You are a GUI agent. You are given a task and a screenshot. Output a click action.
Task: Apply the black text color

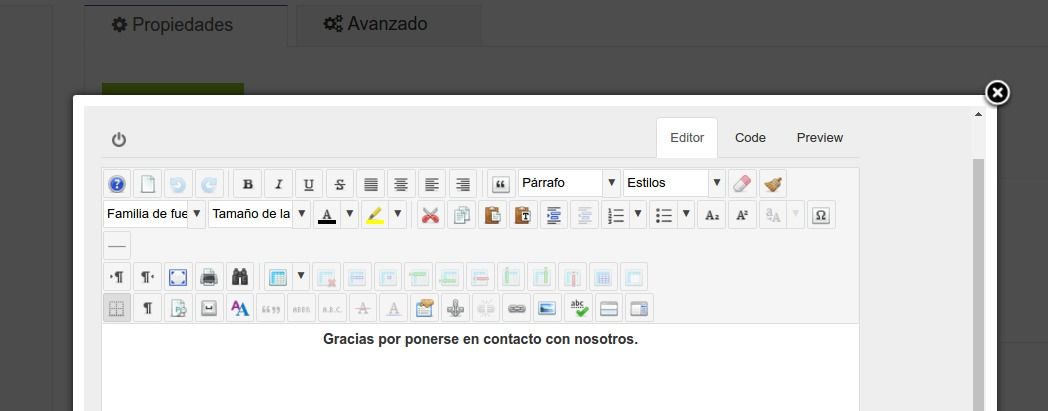click(x=327, y=215)
